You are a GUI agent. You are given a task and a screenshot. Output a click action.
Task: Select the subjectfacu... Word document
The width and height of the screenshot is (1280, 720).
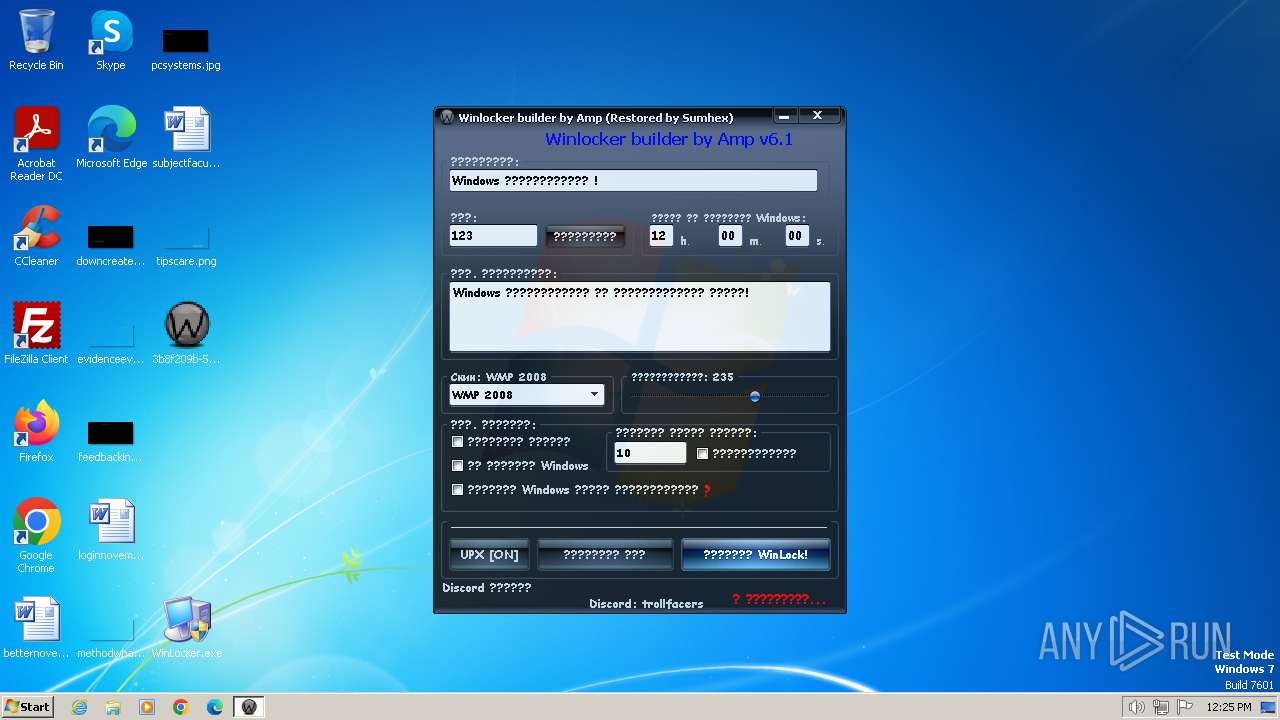pos(186,138)
